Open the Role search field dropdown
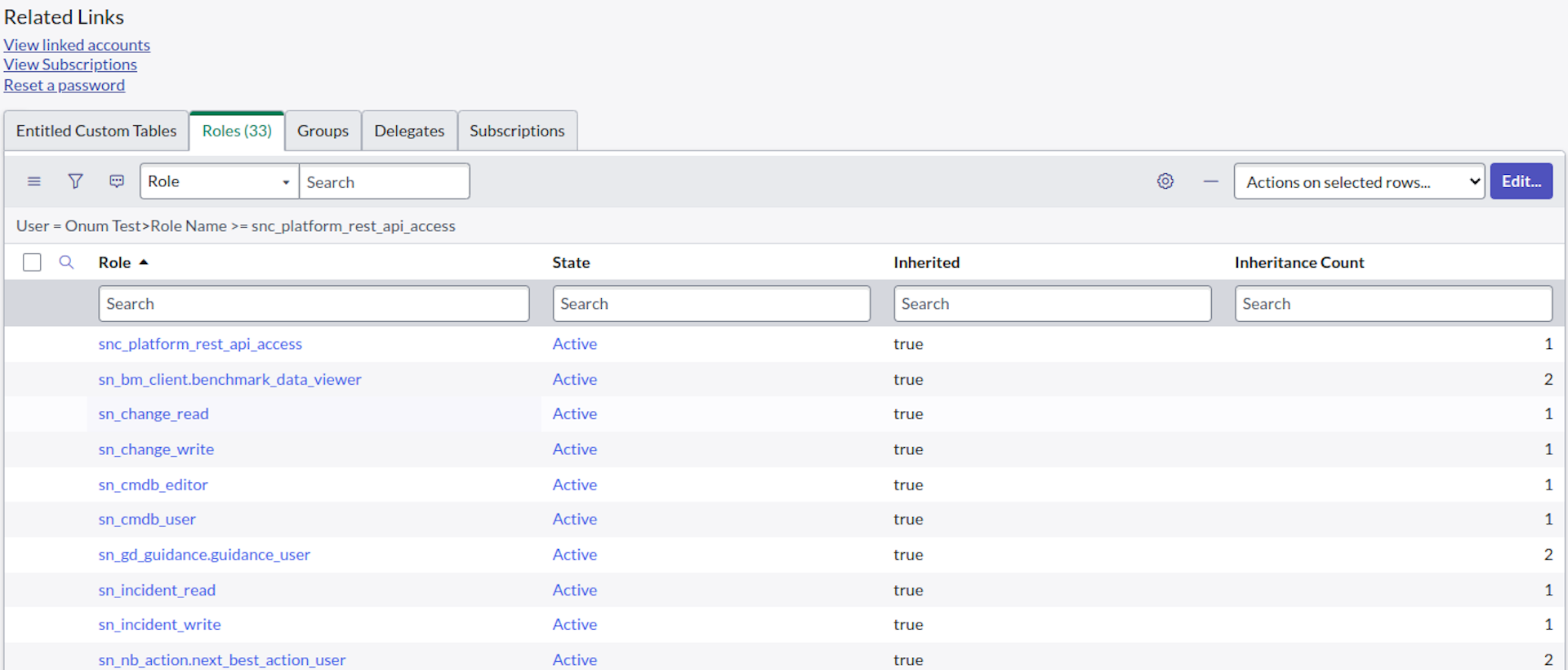Screen dimensions: 1568x670 [220, 181]
